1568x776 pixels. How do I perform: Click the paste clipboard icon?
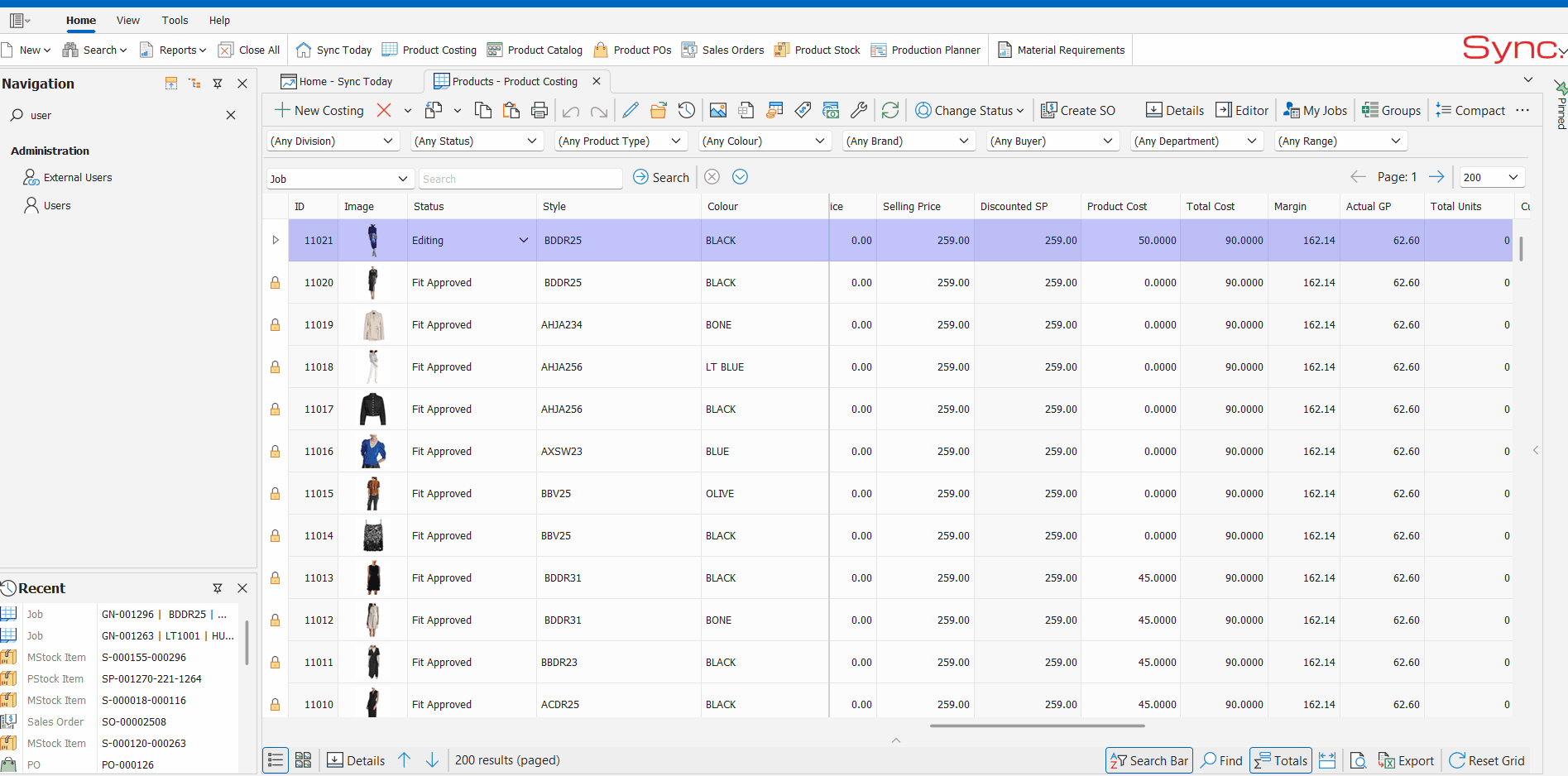point(511,110)
